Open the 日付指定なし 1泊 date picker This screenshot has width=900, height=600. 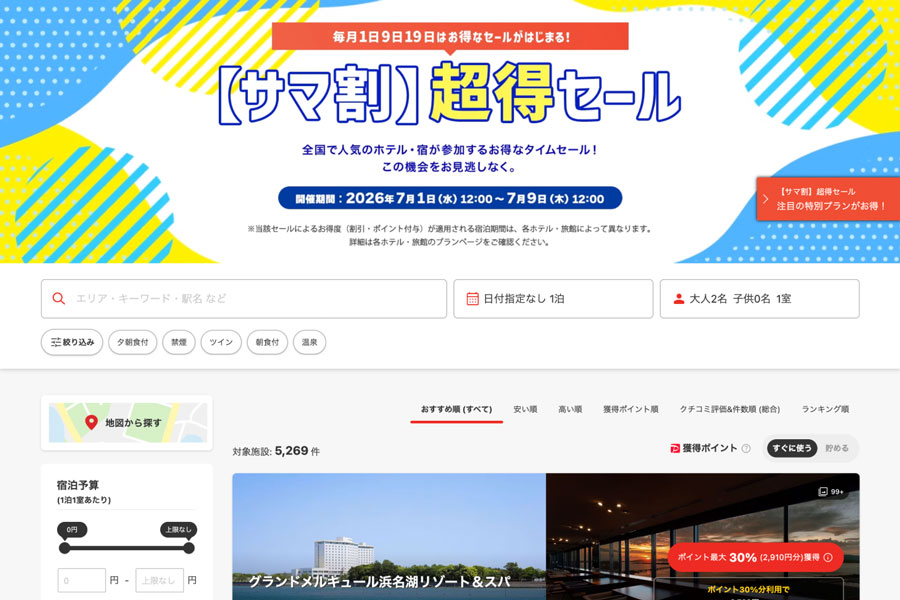(x=553, y=299)
